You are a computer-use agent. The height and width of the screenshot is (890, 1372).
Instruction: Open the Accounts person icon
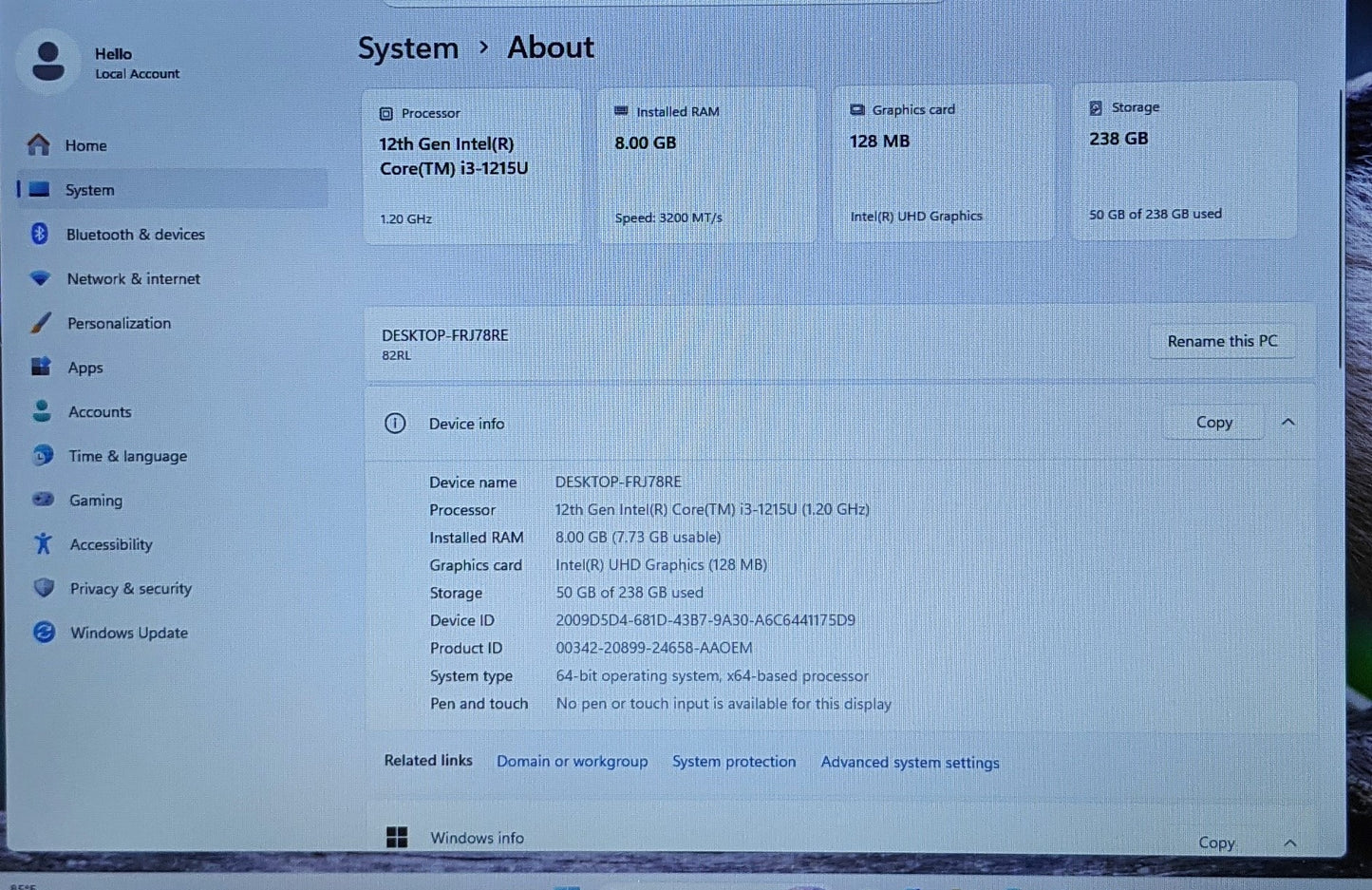[42, 411]
